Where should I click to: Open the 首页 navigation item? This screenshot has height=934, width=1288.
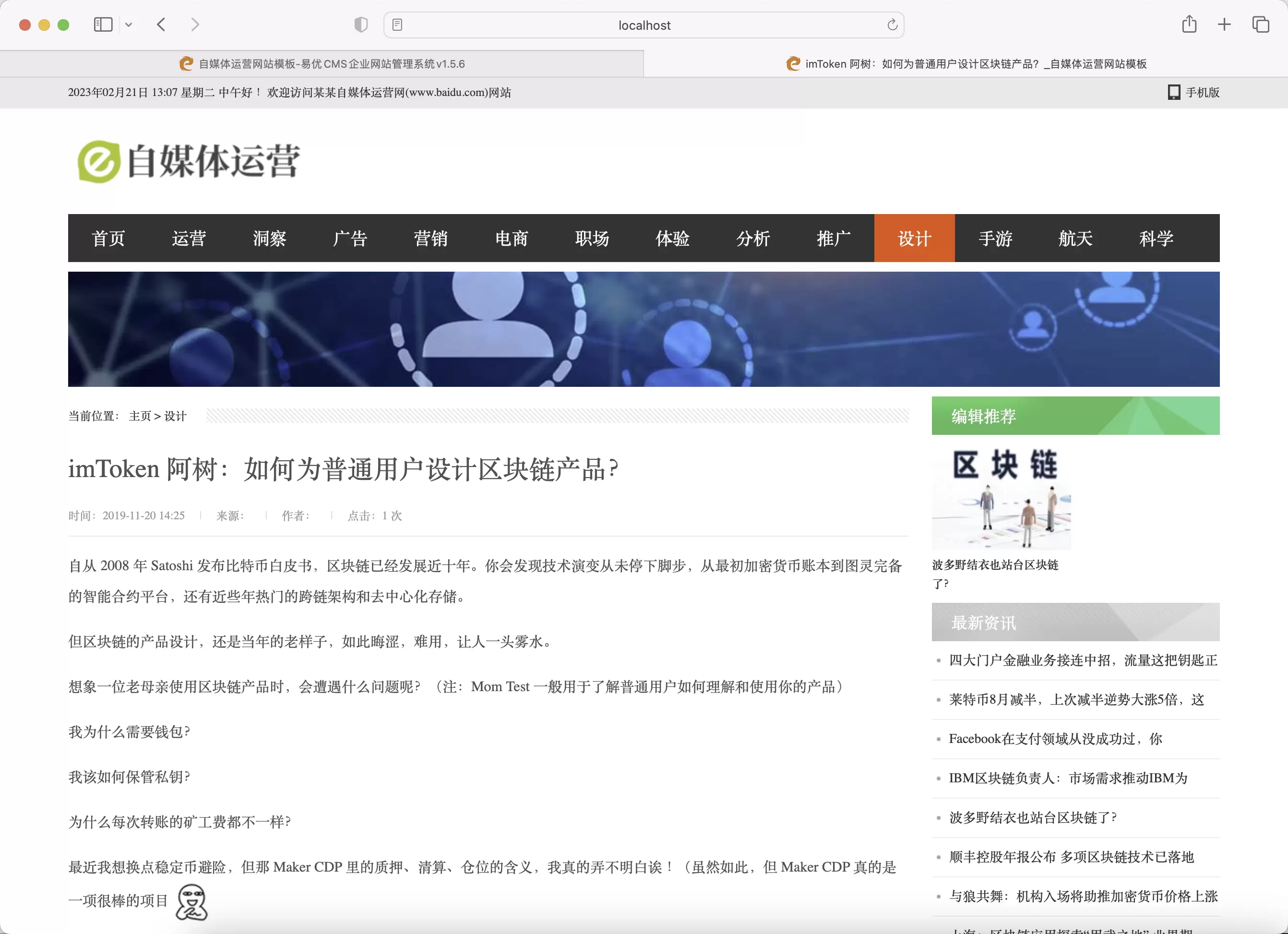(108, 238)
